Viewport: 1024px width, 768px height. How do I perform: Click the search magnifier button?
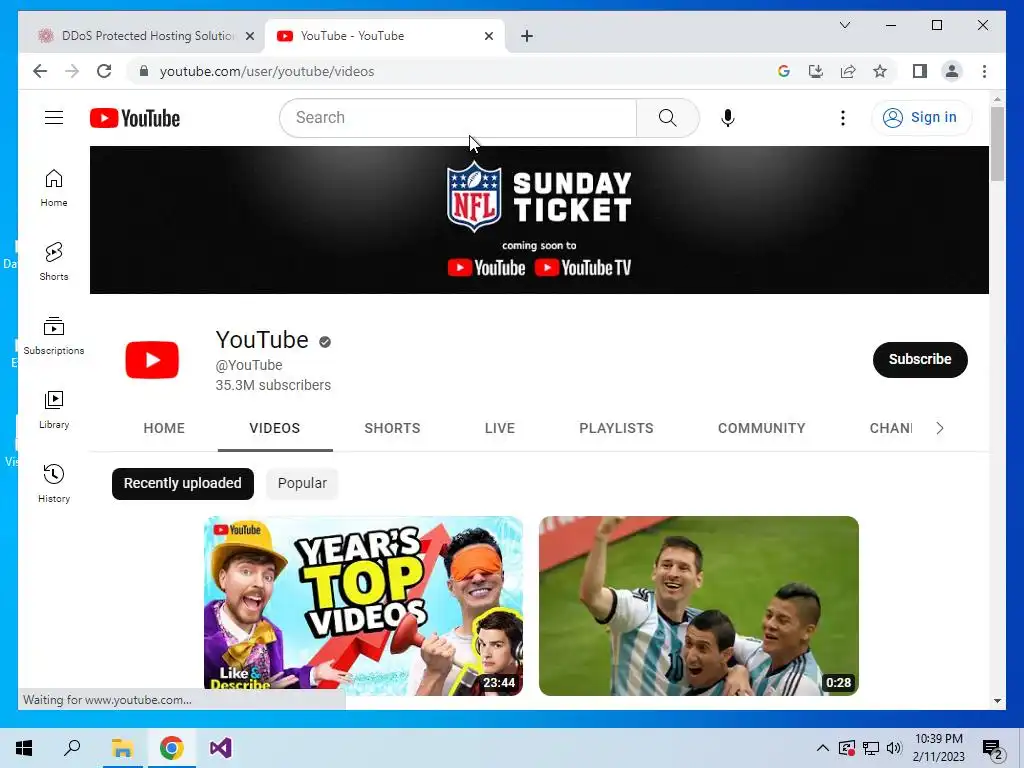(667, 118)
